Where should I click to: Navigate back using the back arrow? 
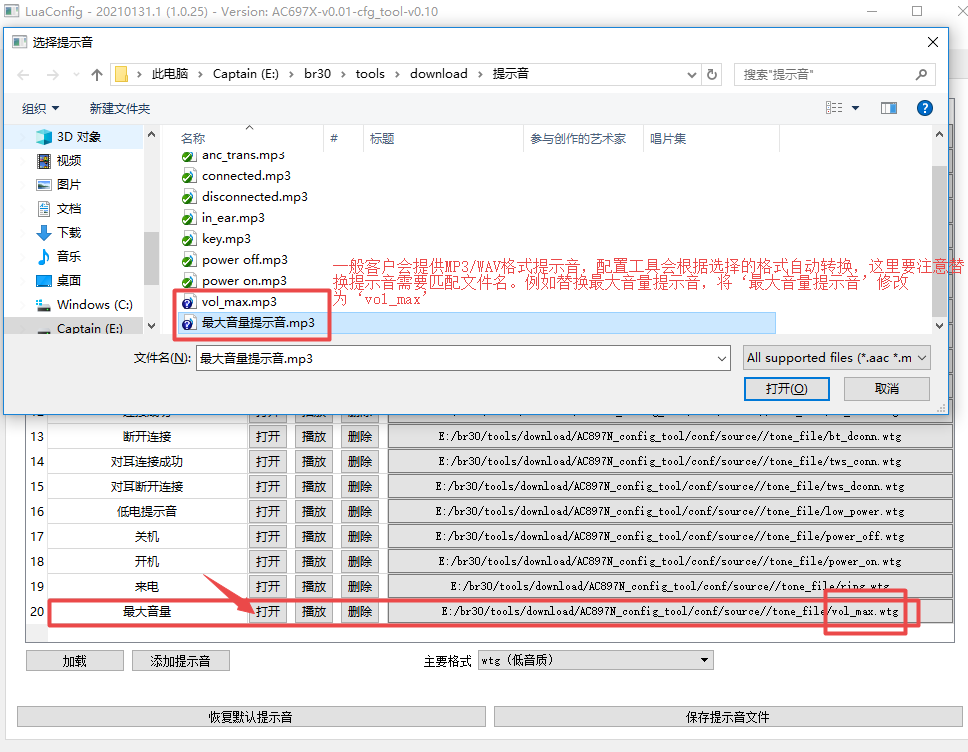22,73
